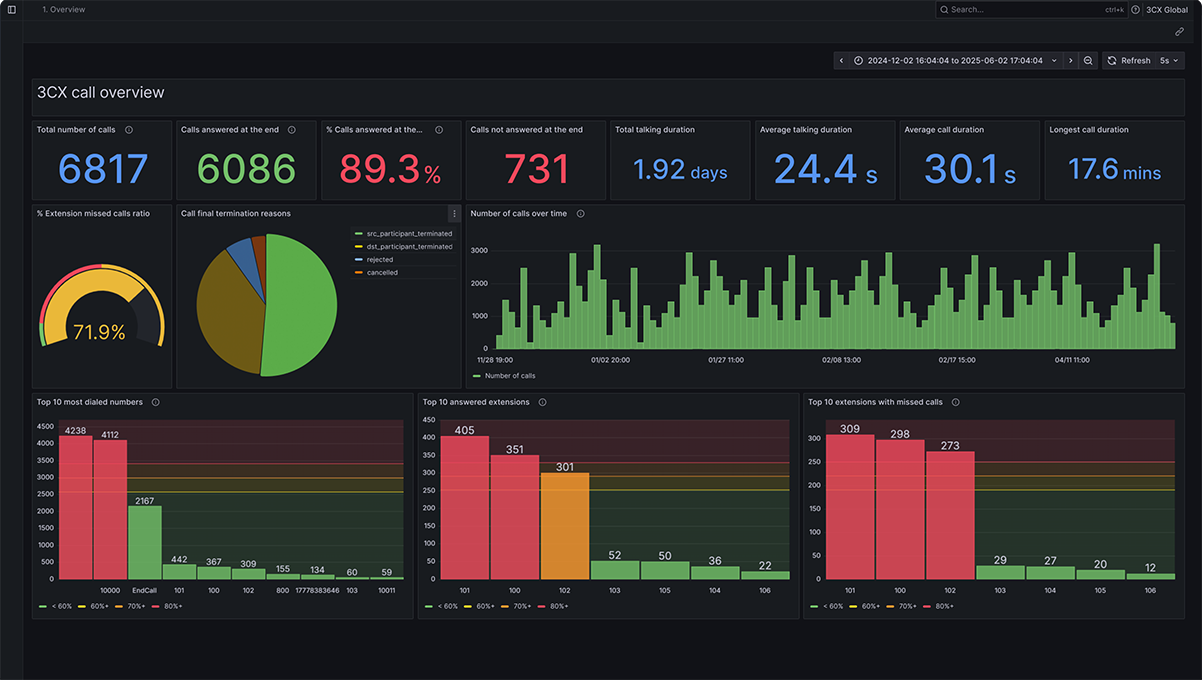Viewport: 1202px width, 680px height.
Task: Click the help icon next to 3CX Global
Action: [1136, 9]
